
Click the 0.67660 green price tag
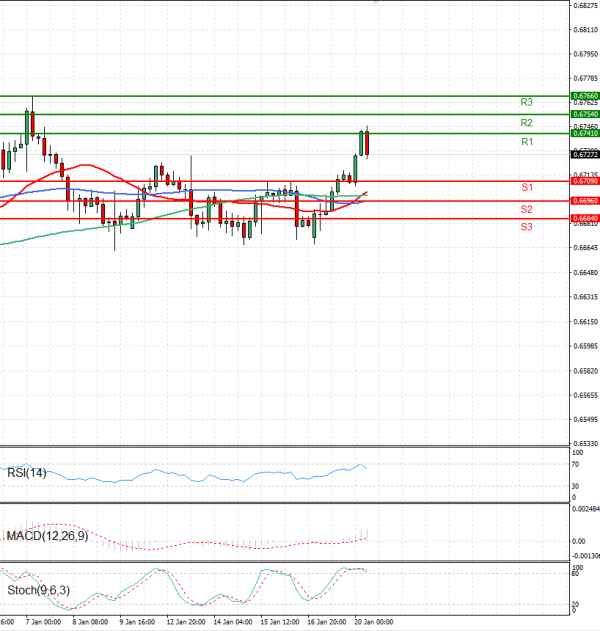[x=585, y=96]
